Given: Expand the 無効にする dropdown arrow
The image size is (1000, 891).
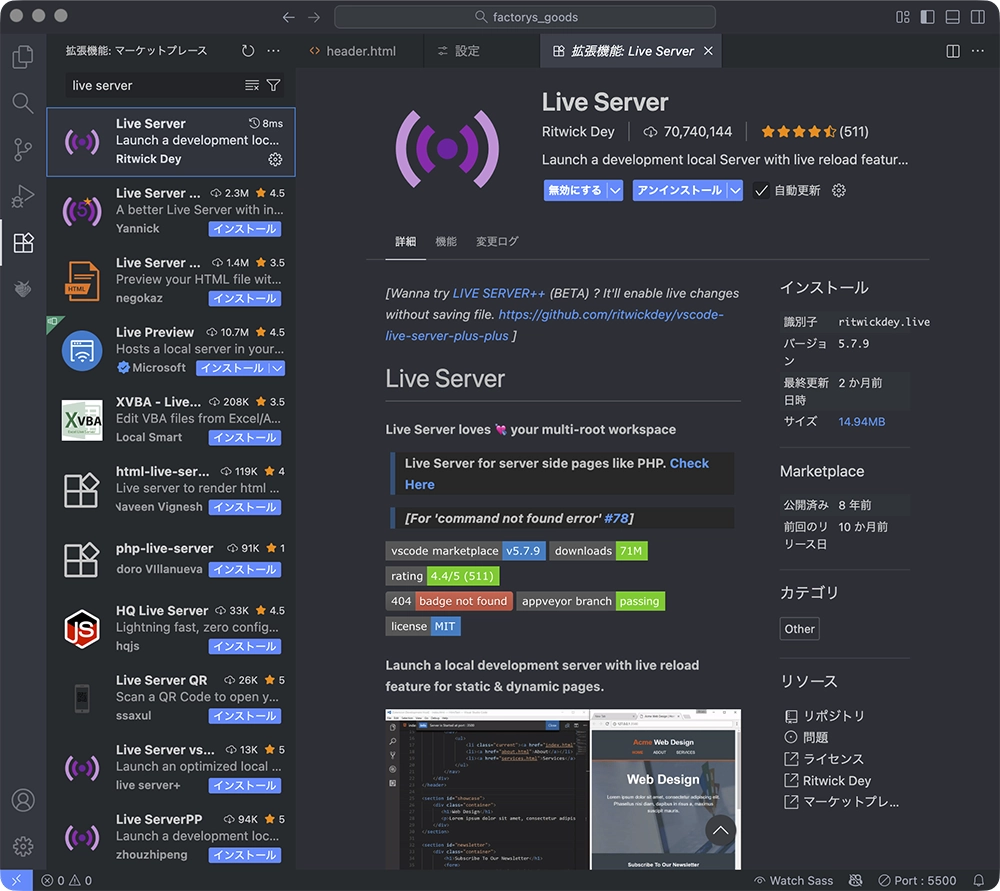Looking at the screenshot, I should click(x=616, y=190).
